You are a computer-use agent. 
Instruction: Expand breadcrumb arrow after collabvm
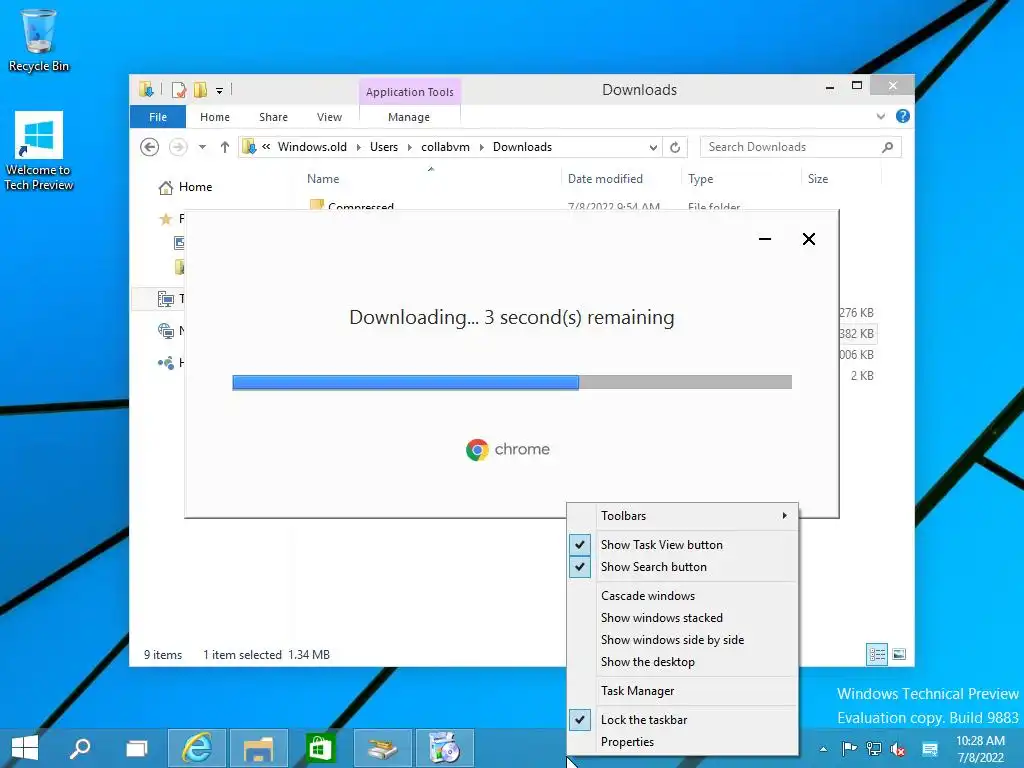point(481,148)
